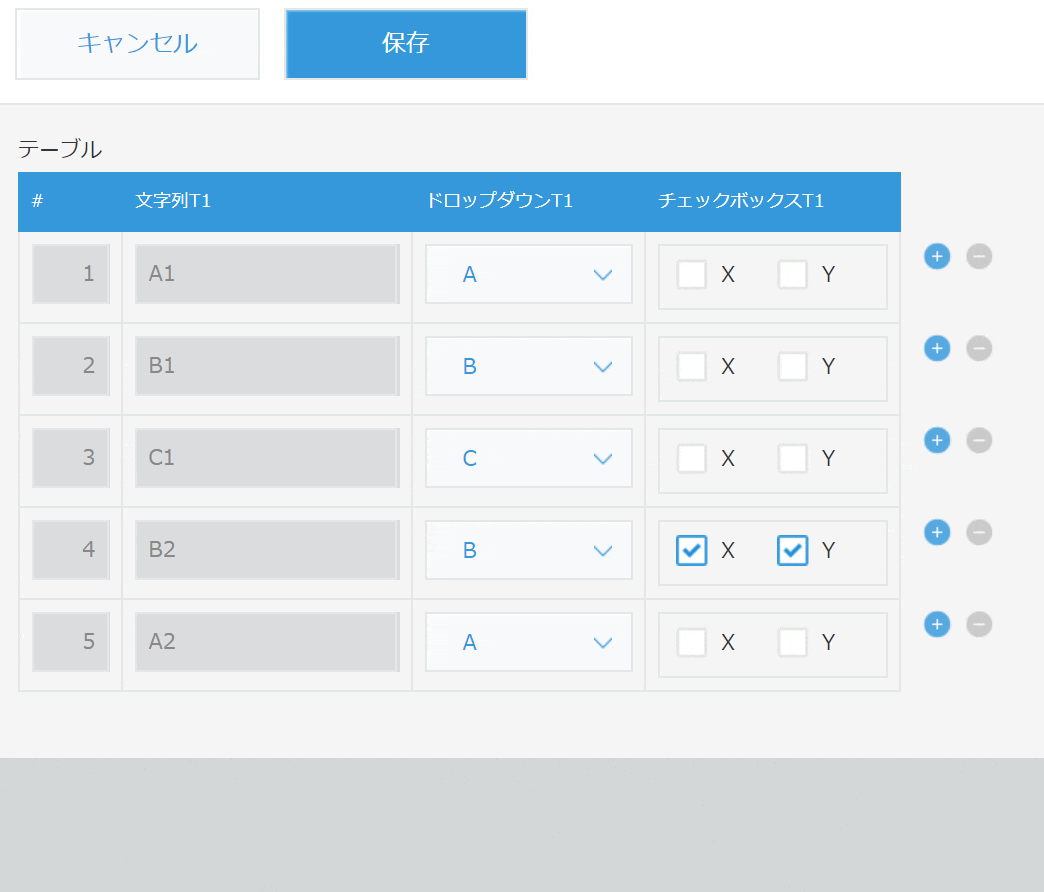Select the A1 text field
The height and width of the screenshot is (892, 1044).
[x=267, y=274]
